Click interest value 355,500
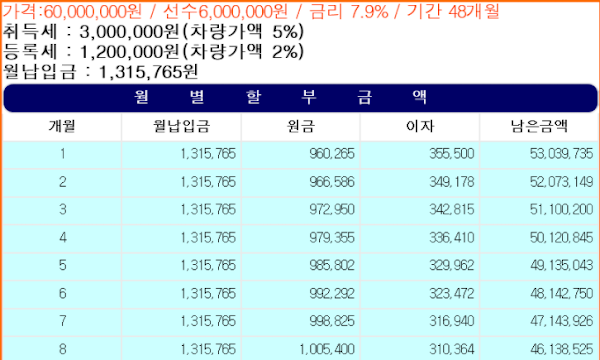 pyautogui.click(x=452, y=154)
